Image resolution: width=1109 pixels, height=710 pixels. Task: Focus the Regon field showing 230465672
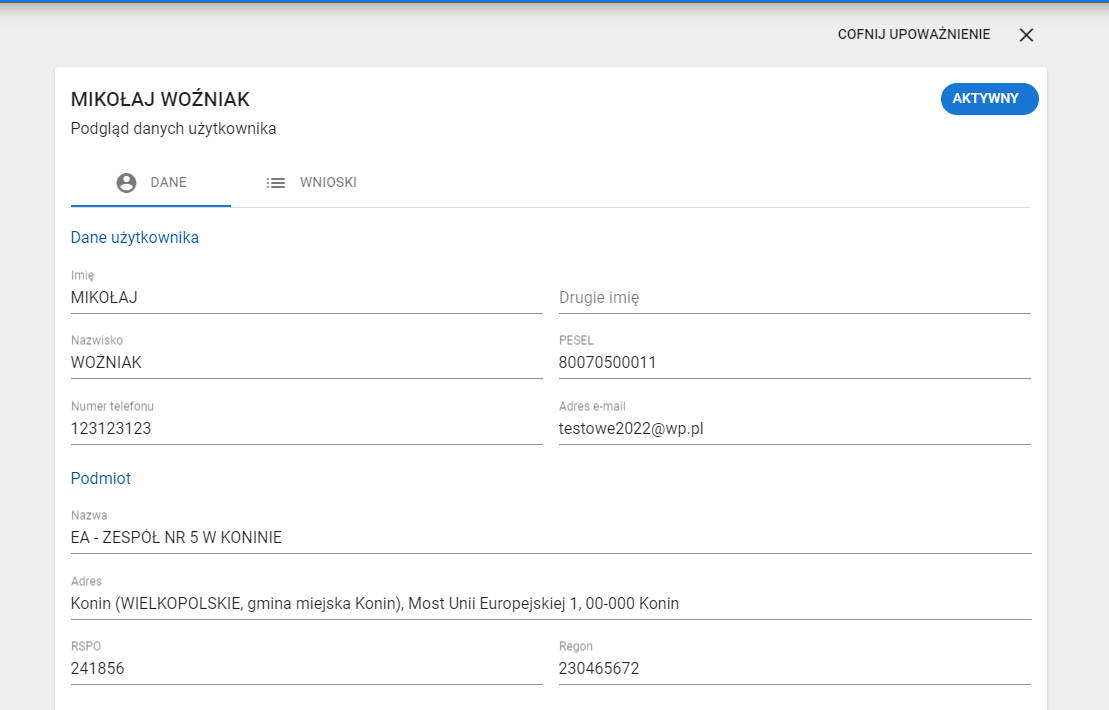(x=794, y=668)
